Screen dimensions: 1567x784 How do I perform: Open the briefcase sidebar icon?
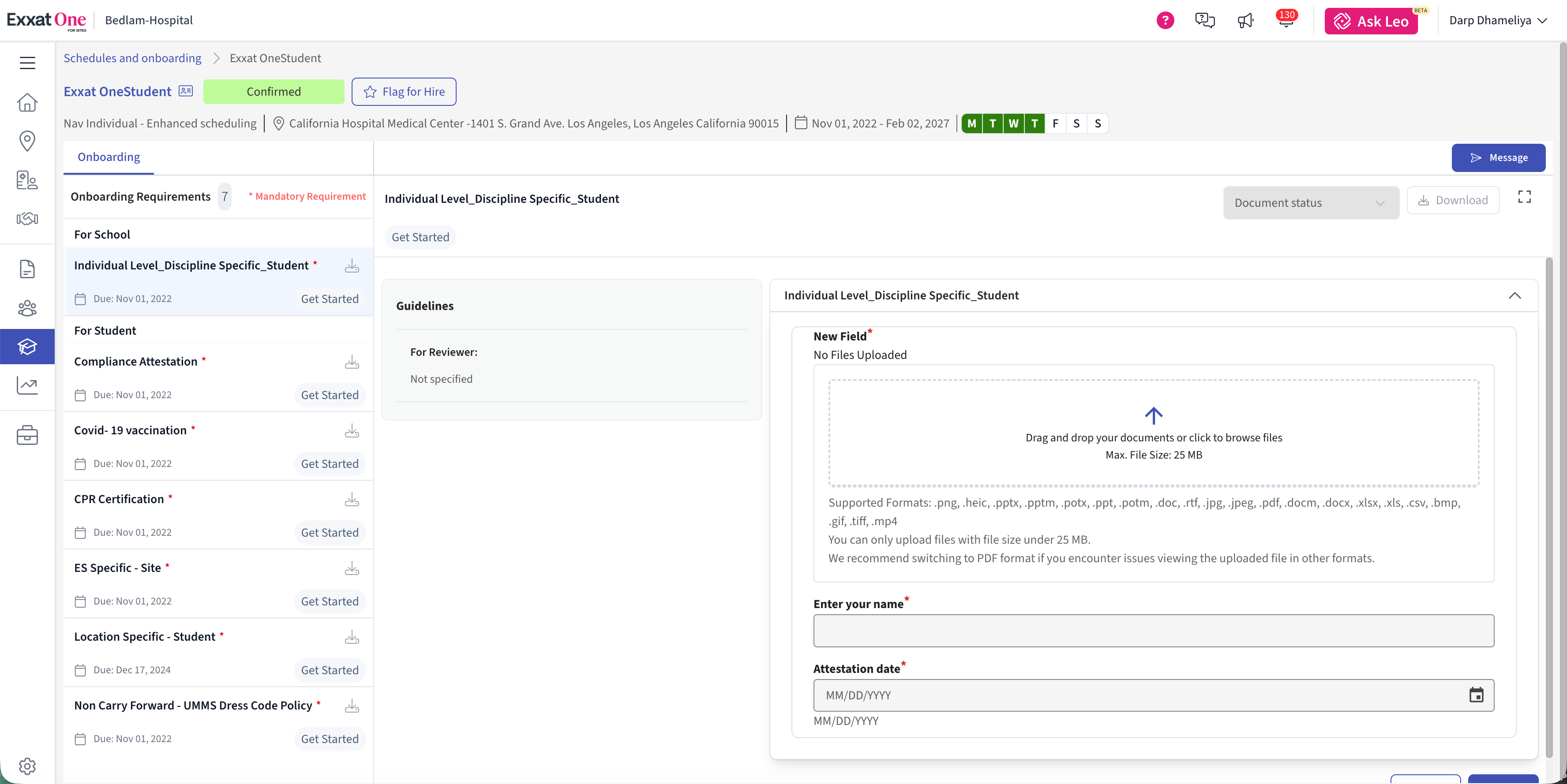pos(27,436)
